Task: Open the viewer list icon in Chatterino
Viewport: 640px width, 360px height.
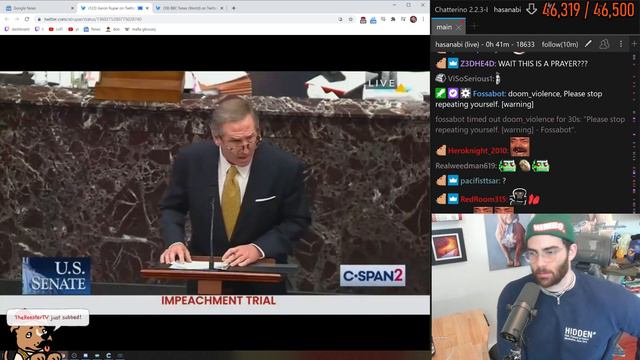Action: [x=604, y=44]
